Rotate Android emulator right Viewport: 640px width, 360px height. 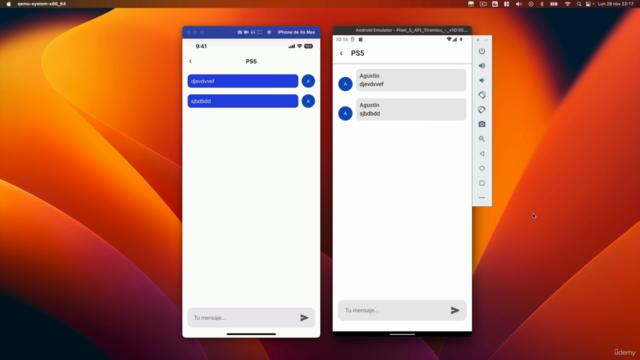(482, 110)
